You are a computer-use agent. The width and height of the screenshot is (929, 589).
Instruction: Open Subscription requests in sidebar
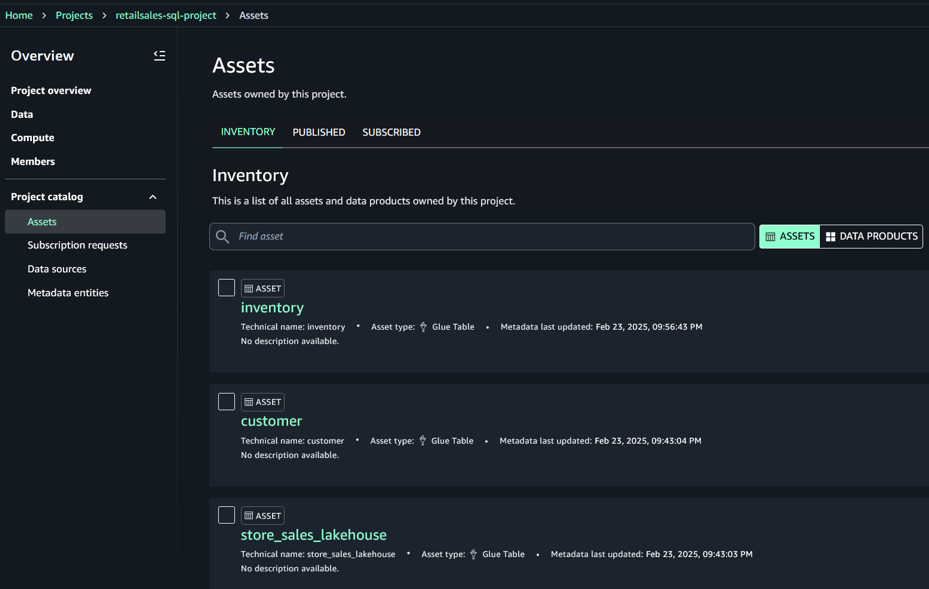point(77,245)
